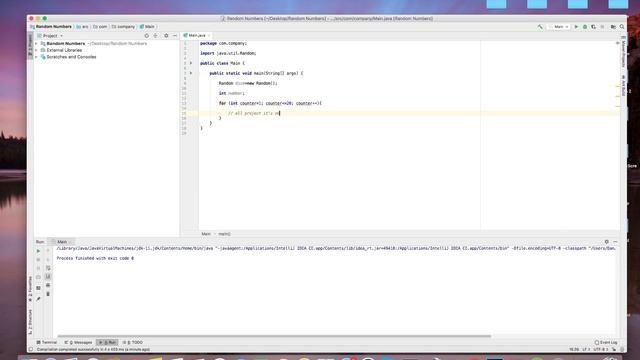The image size is (640, 360).
Task: Expand Scratches and Consoles node
Action: point(36,57)
